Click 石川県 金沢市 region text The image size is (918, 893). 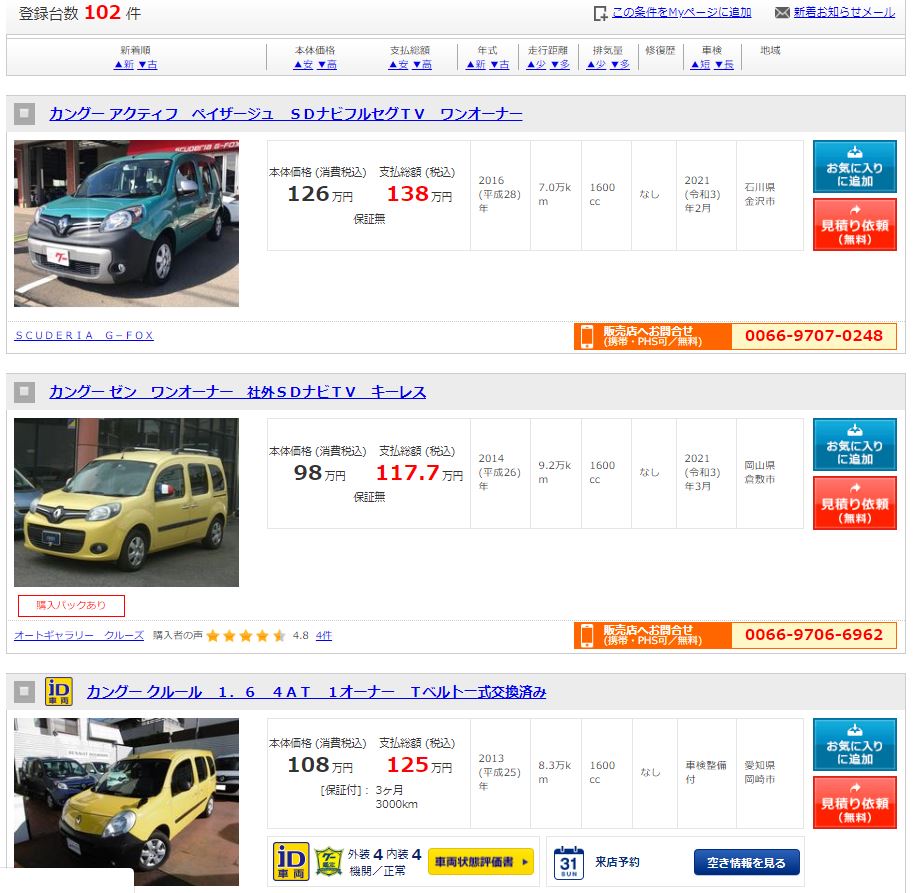(x=759, y=194)
